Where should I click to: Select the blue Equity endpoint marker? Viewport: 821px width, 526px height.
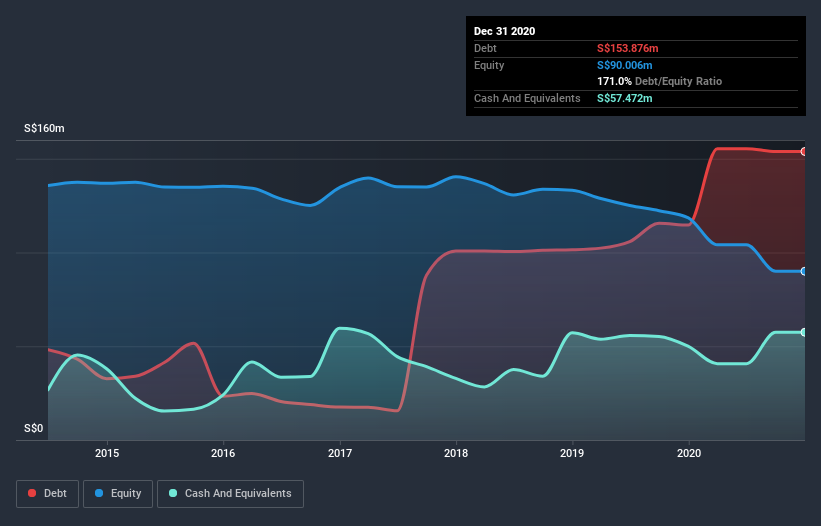pyautogui.click(x=804, y=271)
